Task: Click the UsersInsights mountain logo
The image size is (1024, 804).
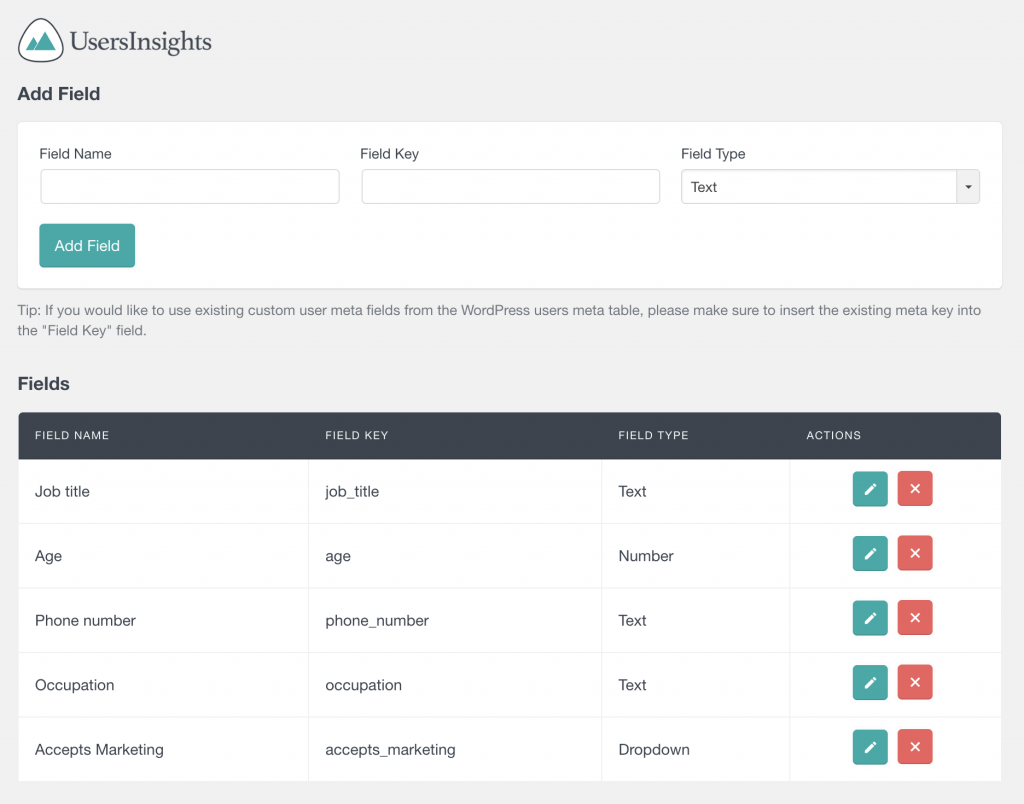Action: pyautogui.click(x=39, y=41)
